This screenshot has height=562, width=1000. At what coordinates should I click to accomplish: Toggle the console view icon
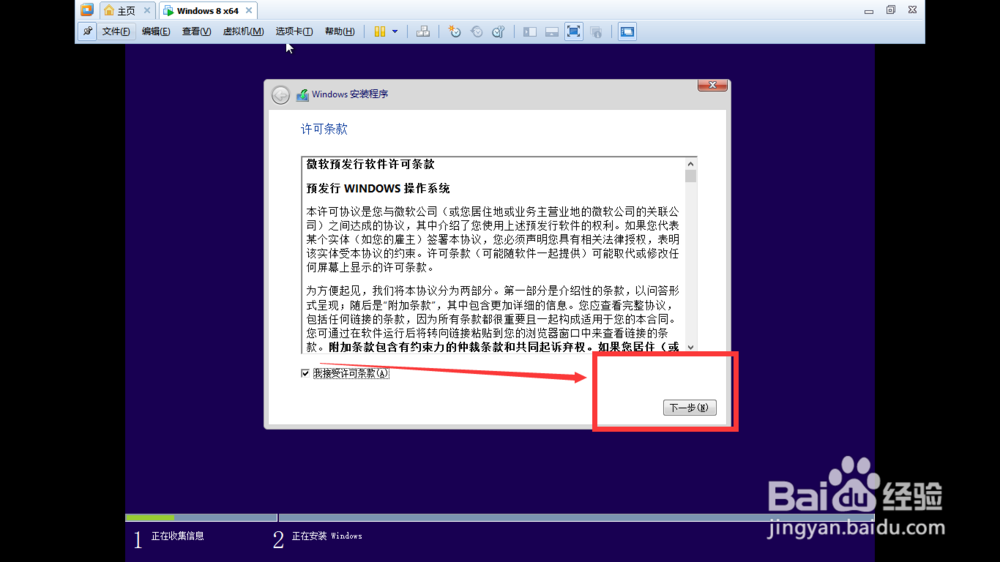pos(627,31)
